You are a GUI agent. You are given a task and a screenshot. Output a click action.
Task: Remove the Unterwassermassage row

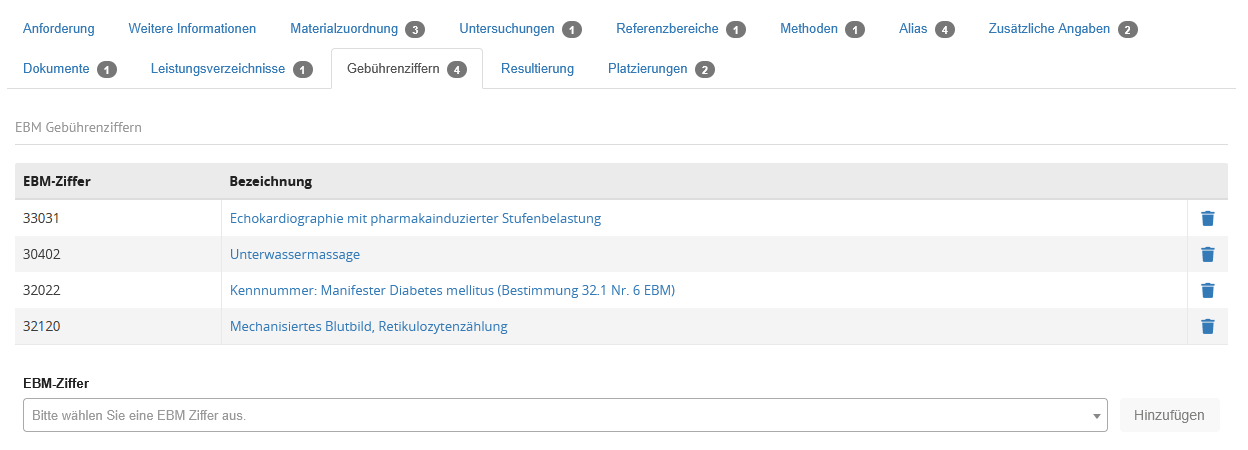tap(1207, 254)
